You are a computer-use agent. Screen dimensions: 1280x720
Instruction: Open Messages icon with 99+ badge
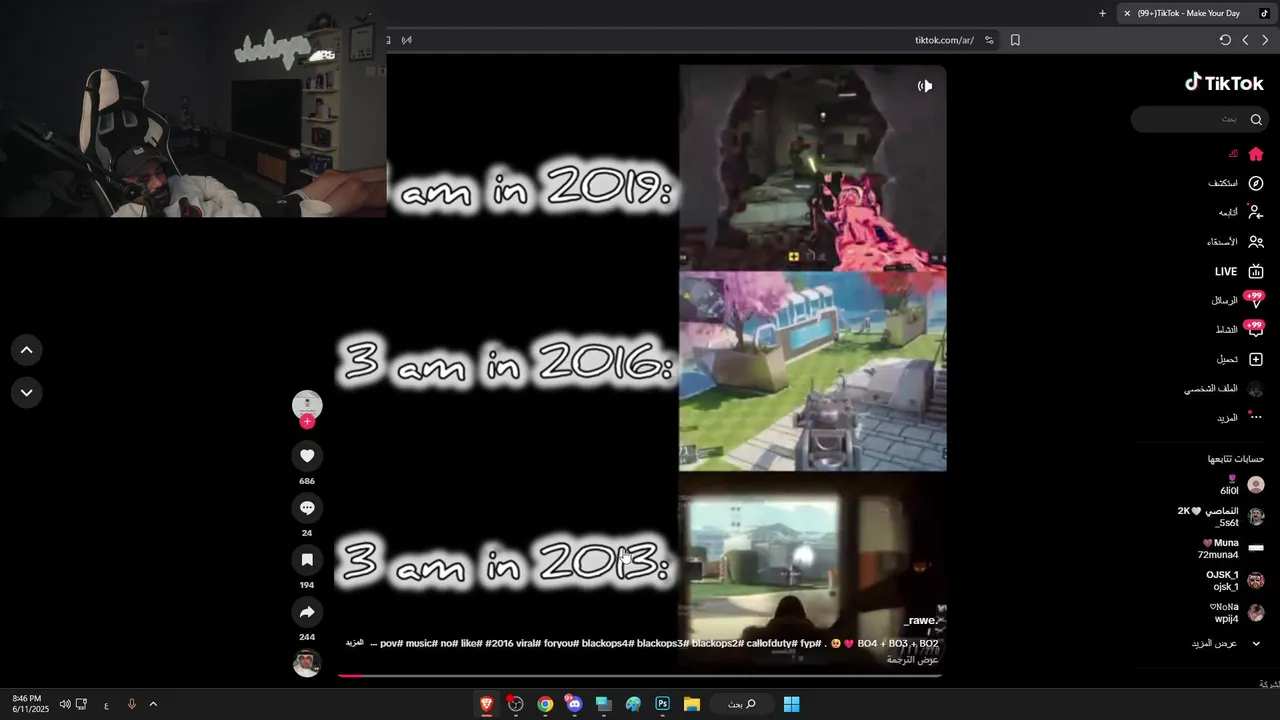pos(1254,300)
